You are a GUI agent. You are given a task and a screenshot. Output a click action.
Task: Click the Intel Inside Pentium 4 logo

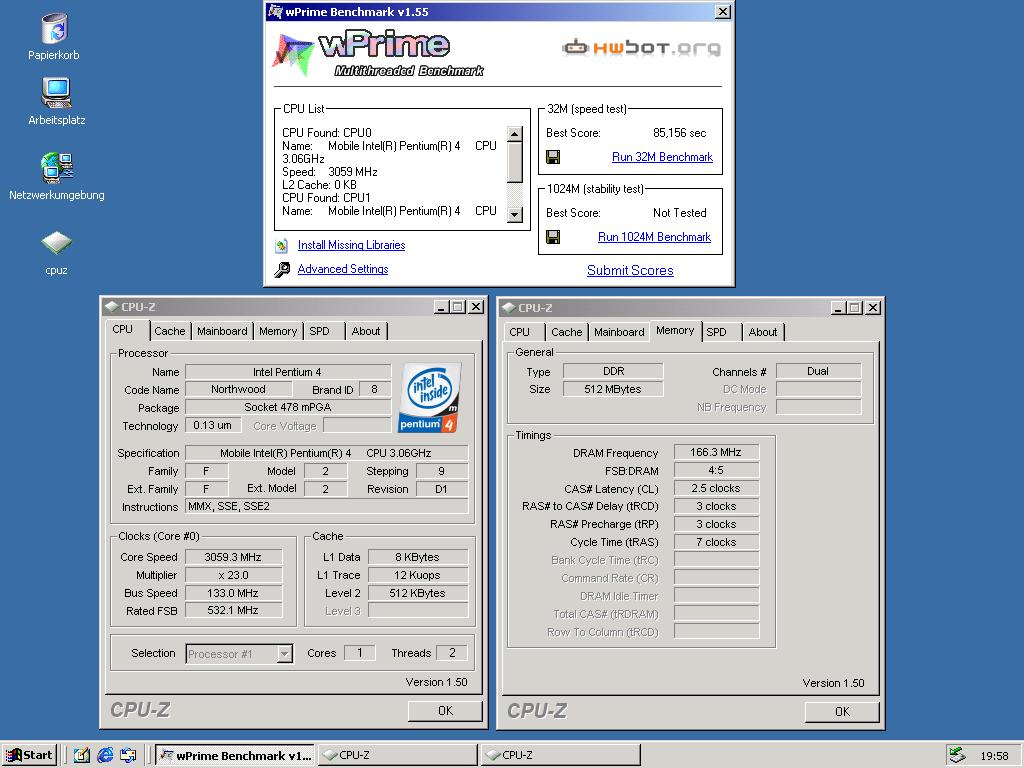(x=429, y=398)
